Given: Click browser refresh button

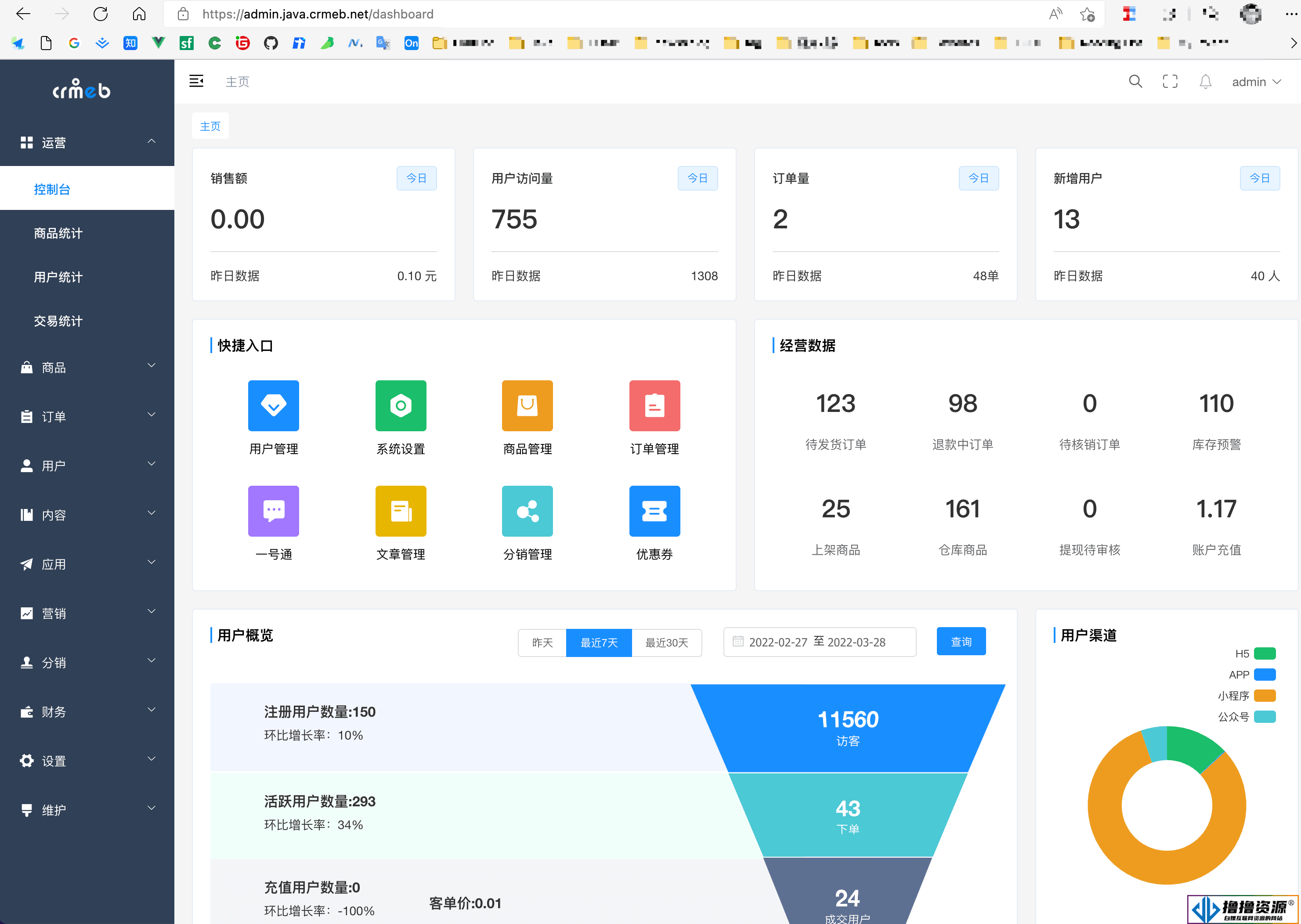Looking at the screenshot, I should point(101,14).
